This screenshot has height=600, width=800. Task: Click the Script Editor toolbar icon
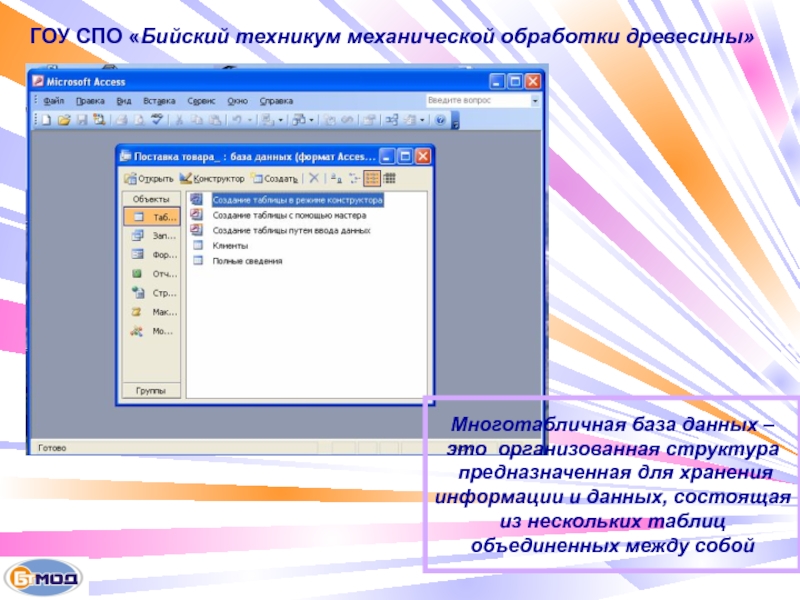pyautogui.click(x=347, y=120)
